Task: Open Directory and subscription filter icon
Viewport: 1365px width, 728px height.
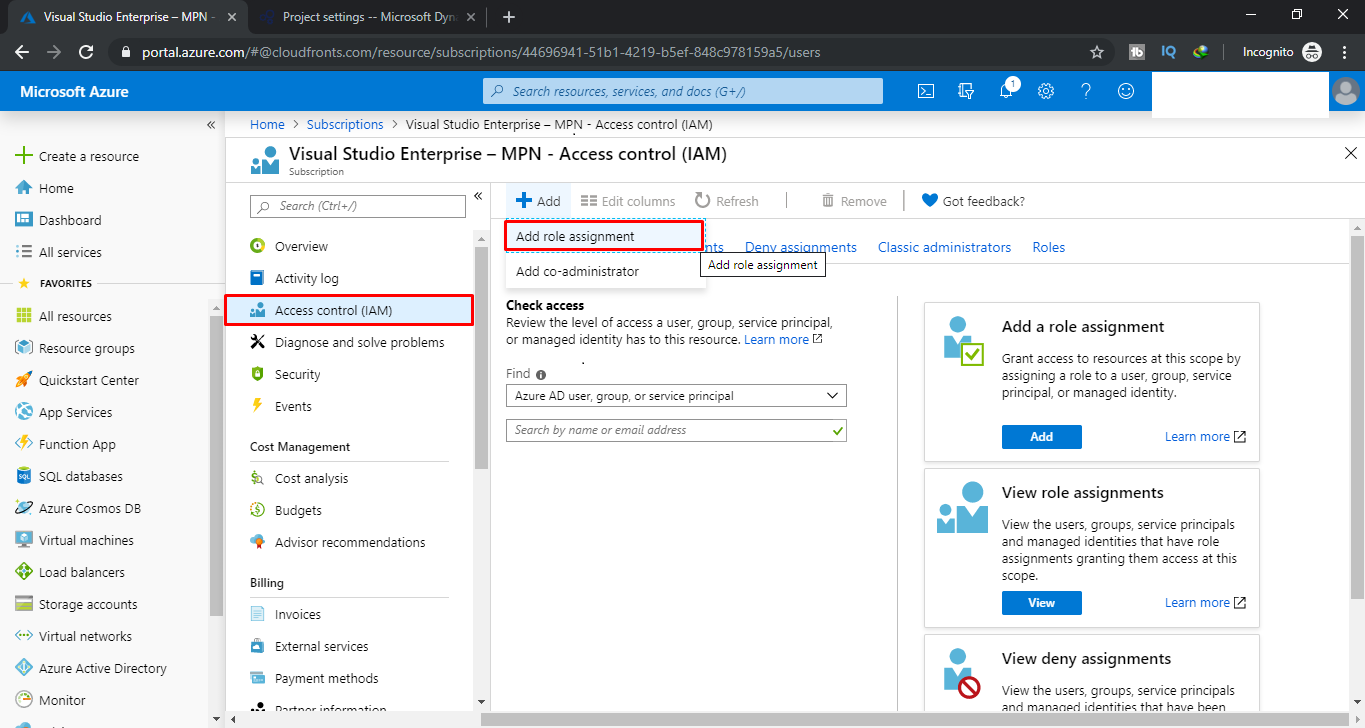Action: 966,91
